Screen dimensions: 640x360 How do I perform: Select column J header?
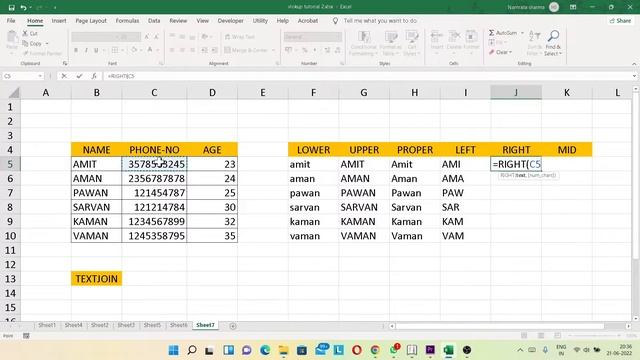coord(516,93)
